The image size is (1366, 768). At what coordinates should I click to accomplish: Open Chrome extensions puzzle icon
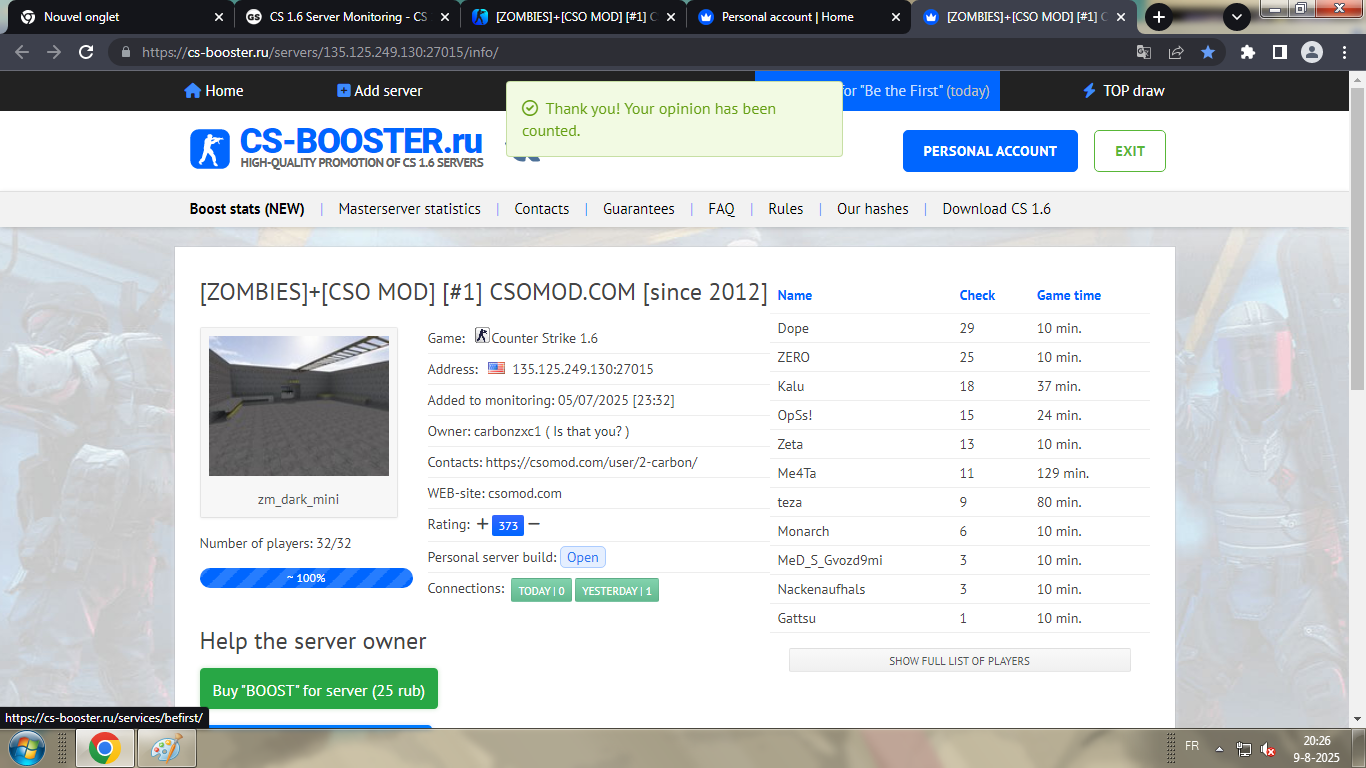click(1247, 52)
